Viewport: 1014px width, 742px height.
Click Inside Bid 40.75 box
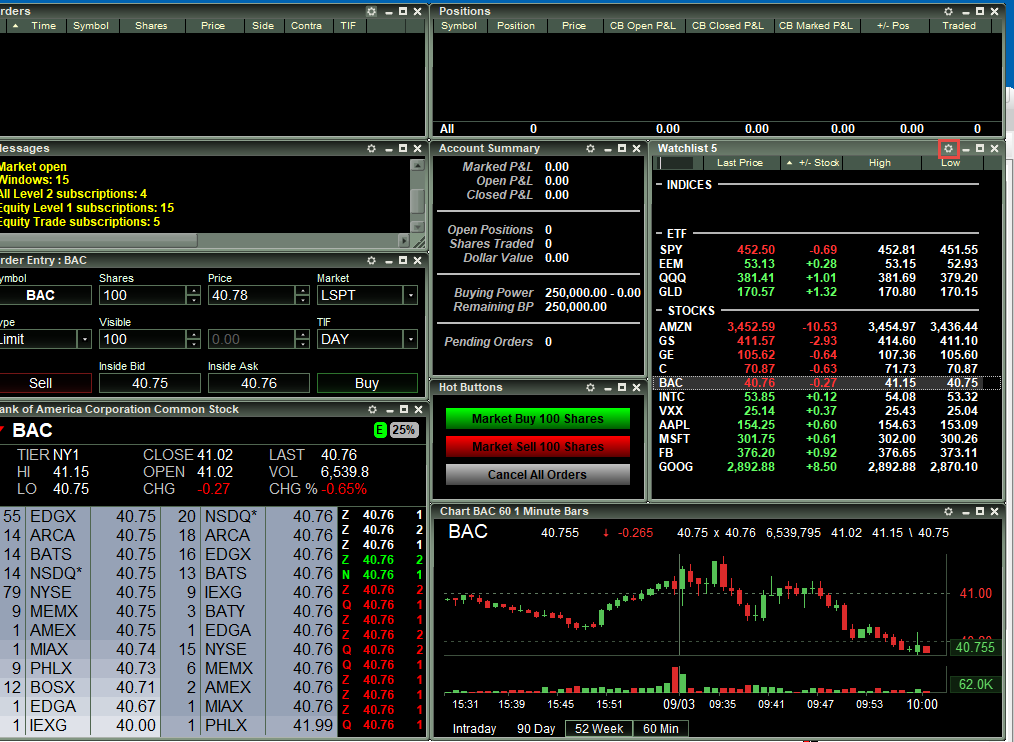[150, 383]
